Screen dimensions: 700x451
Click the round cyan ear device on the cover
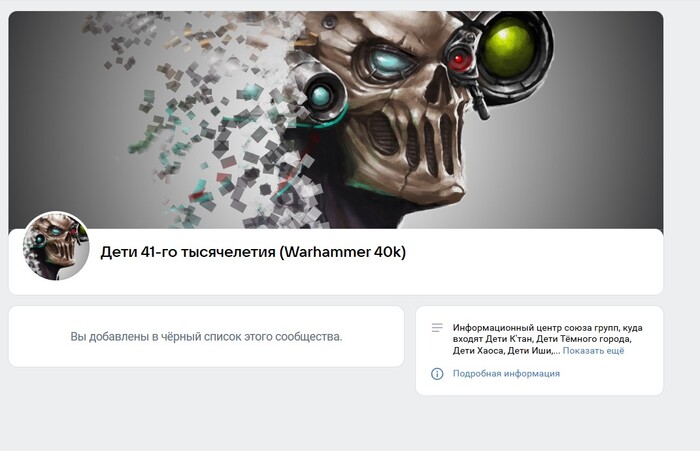point(321,95)
